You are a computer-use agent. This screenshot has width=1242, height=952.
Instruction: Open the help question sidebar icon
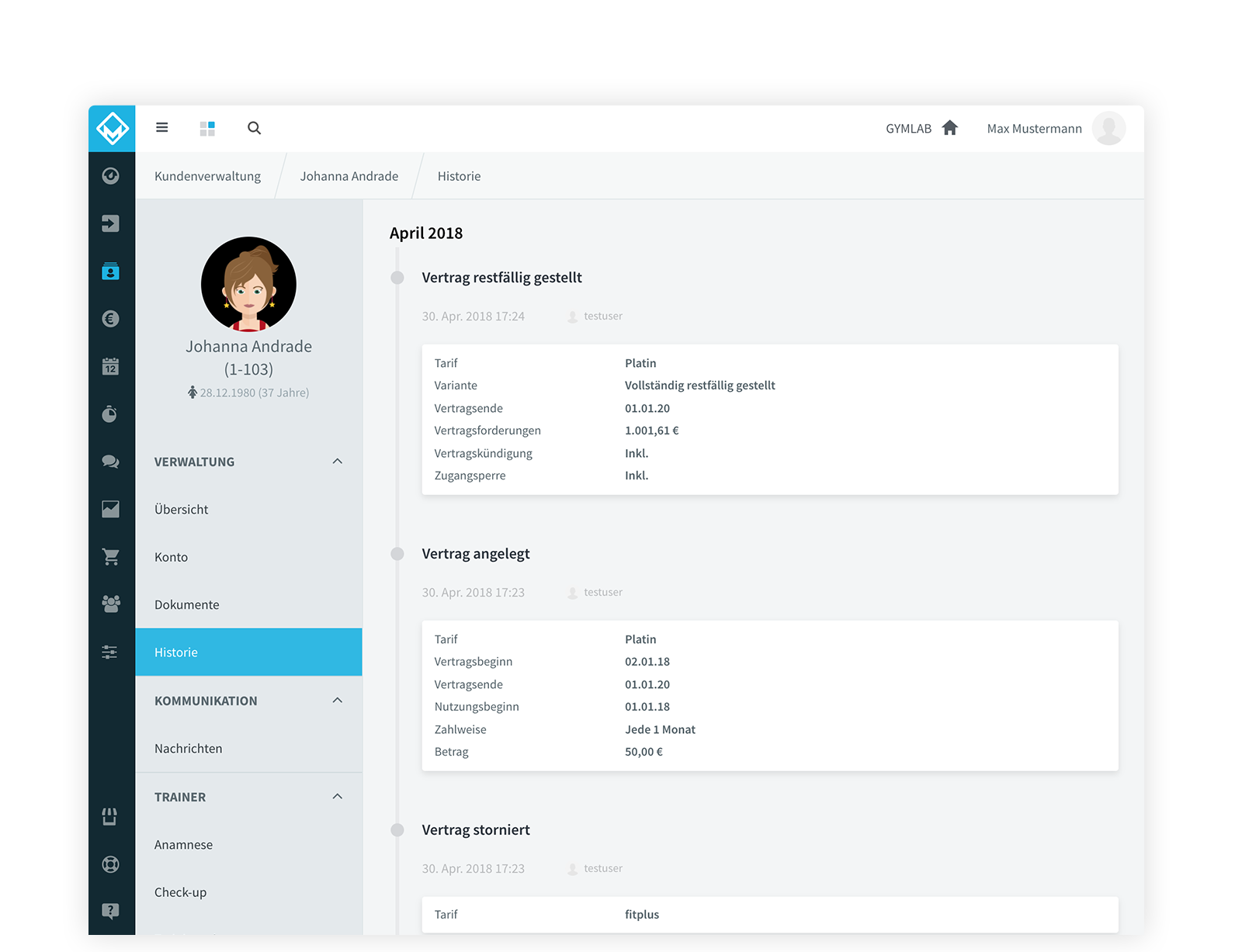(111, 911)
